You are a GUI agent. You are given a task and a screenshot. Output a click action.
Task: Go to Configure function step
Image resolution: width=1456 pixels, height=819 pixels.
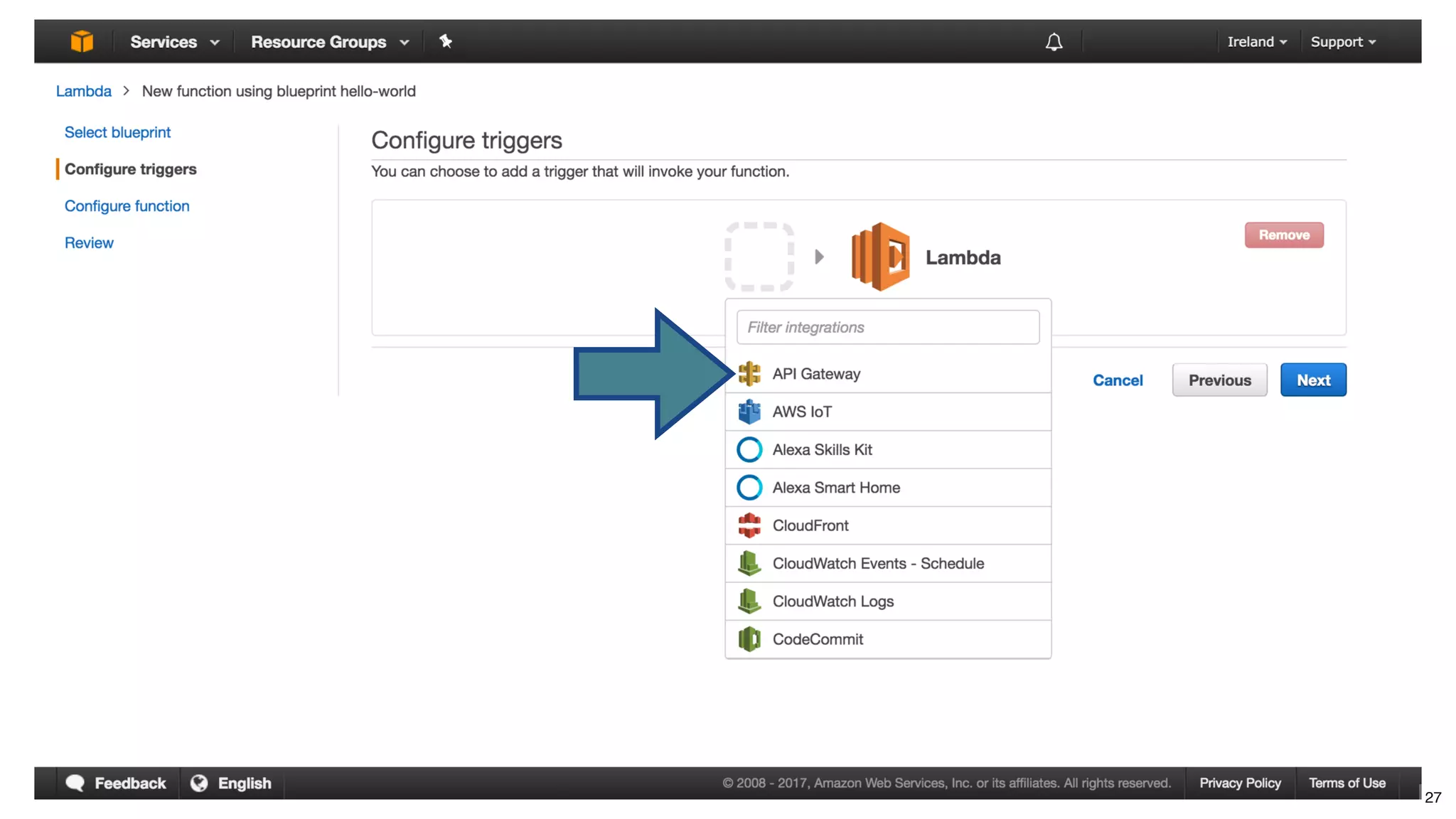[127, 206]
